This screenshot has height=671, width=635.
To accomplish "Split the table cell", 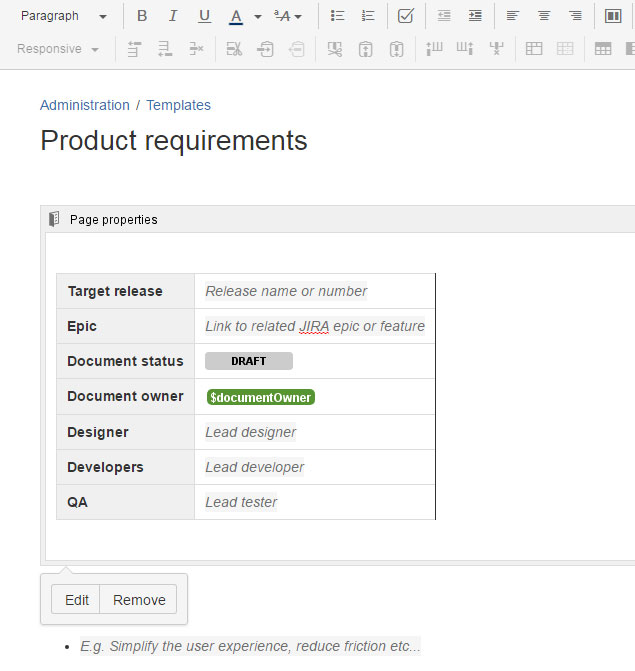I will (x=565, y=49).
